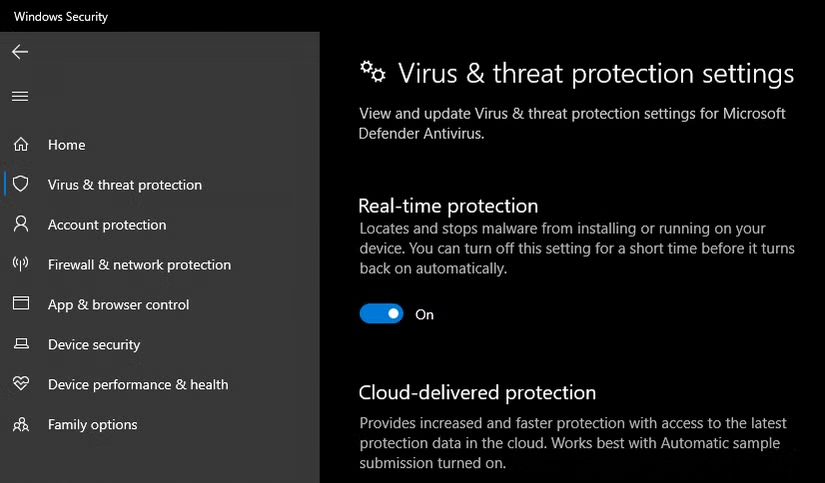Click the back arrow icon
The height and width of the screenshot is (483, 825).
[20, 52]
